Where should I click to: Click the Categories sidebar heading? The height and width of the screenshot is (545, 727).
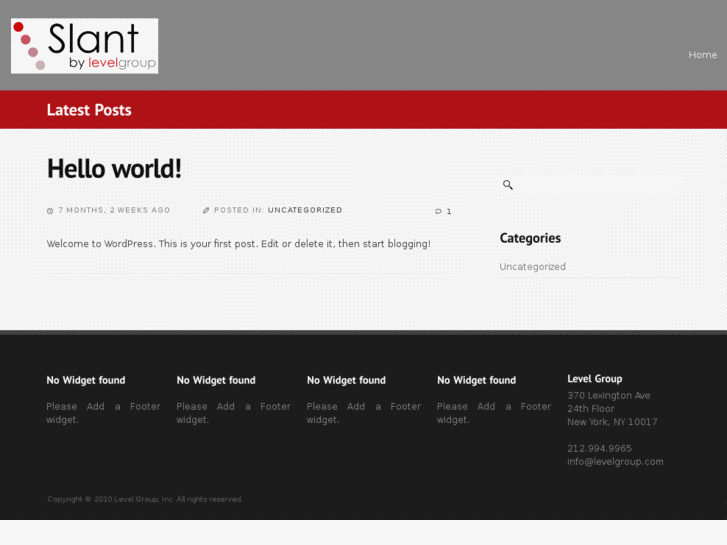530,238
